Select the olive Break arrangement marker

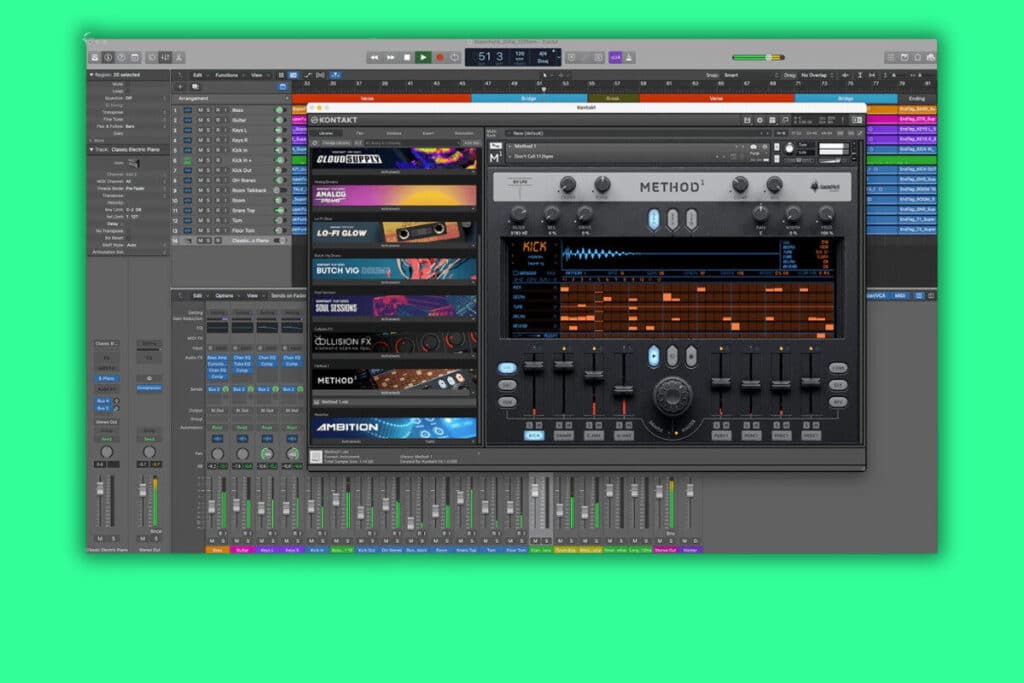click(x=613, y=99)
